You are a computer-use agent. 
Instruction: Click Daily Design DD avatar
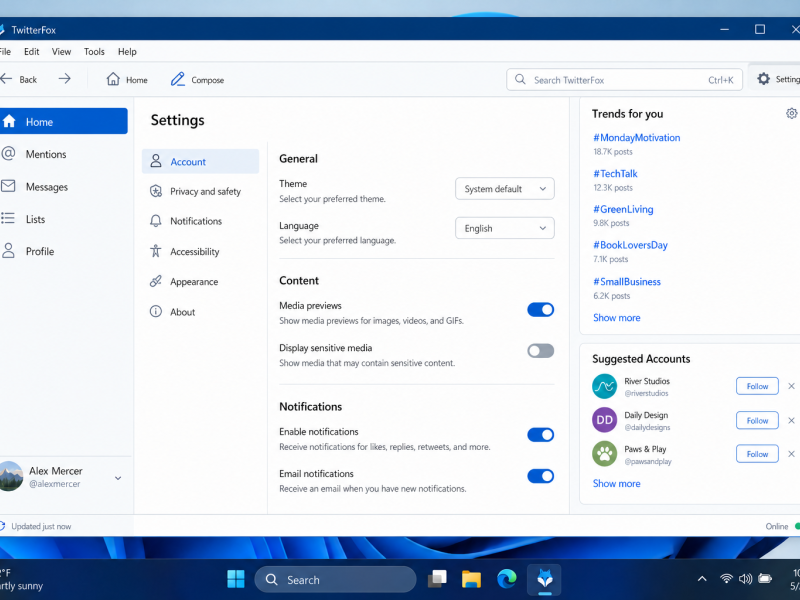pyautogui.click(x=605, y=420)
